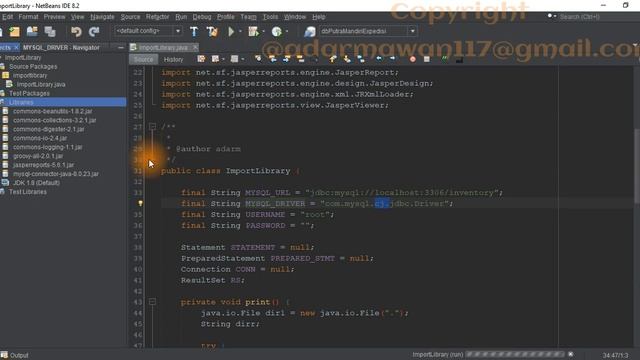
Task: Switch to Source view button
Action: tap(143, 60)
